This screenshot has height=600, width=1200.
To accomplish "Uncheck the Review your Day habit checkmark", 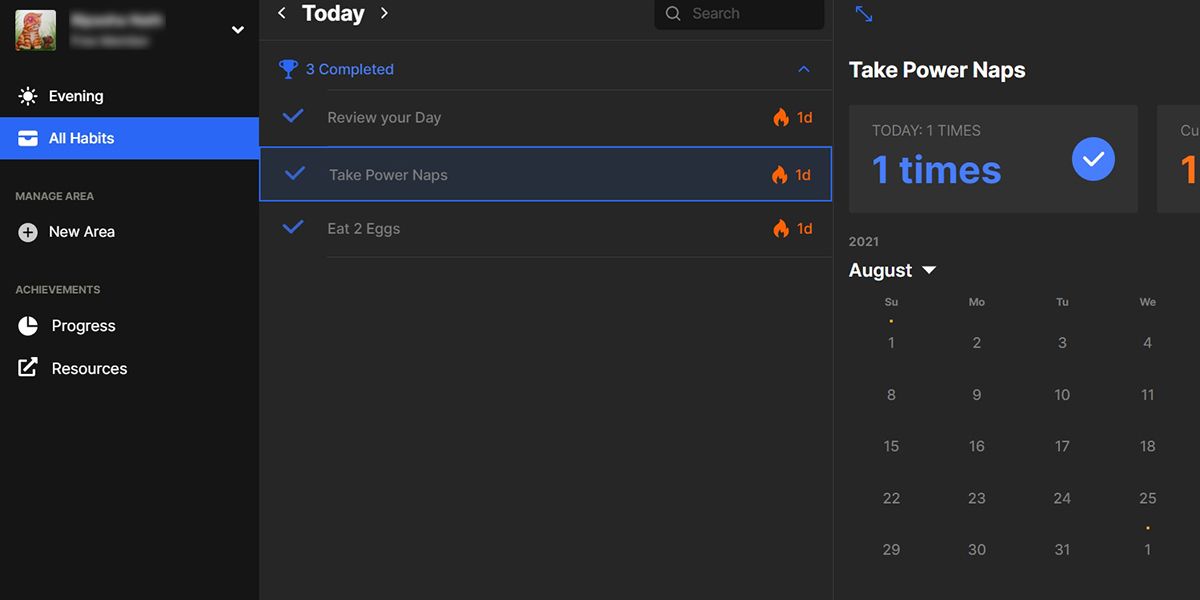I will pos(293,116).
